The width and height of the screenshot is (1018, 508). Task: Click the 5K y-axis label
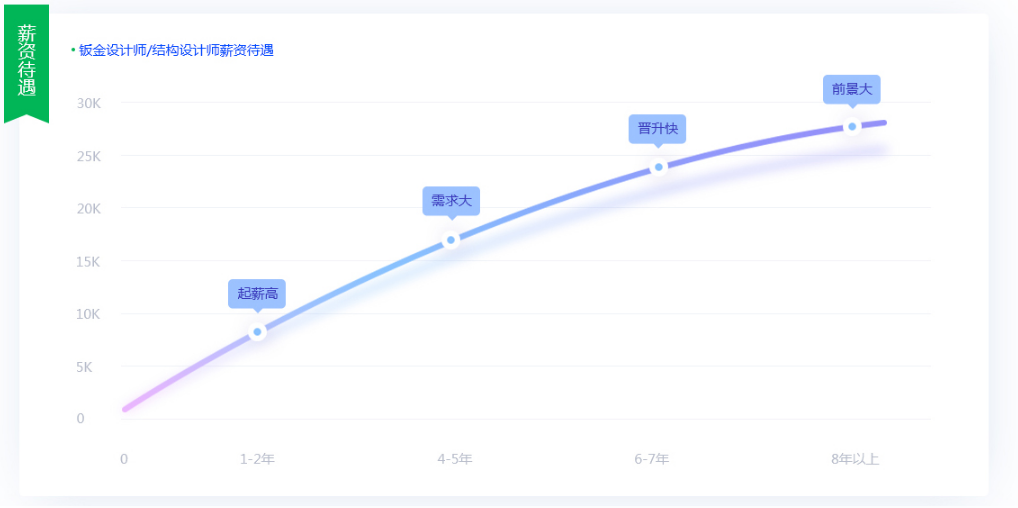click(84, 367)
